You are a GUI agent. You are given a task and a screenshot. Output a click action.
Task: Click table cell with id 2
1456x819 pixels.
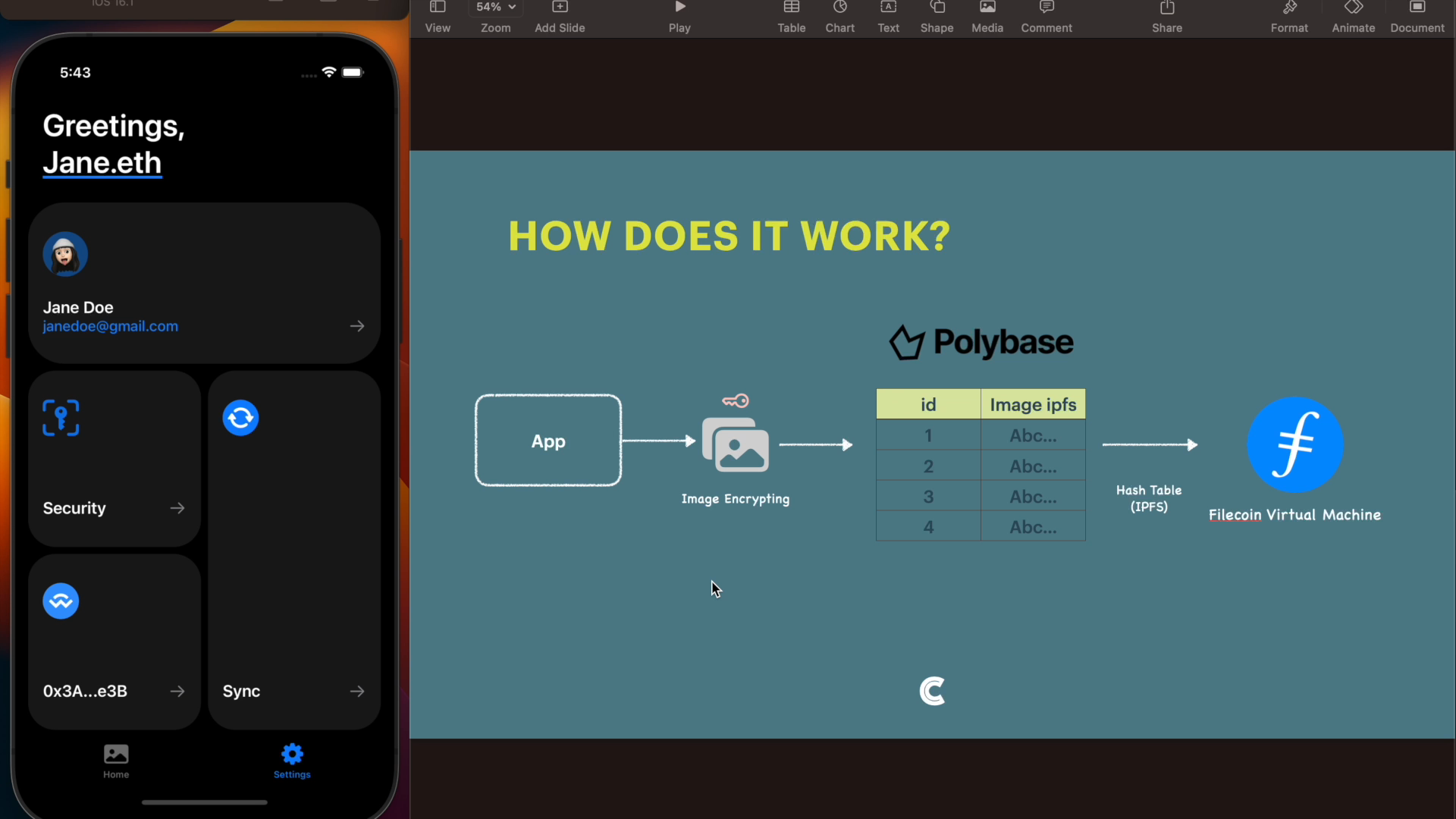(928, 466)
